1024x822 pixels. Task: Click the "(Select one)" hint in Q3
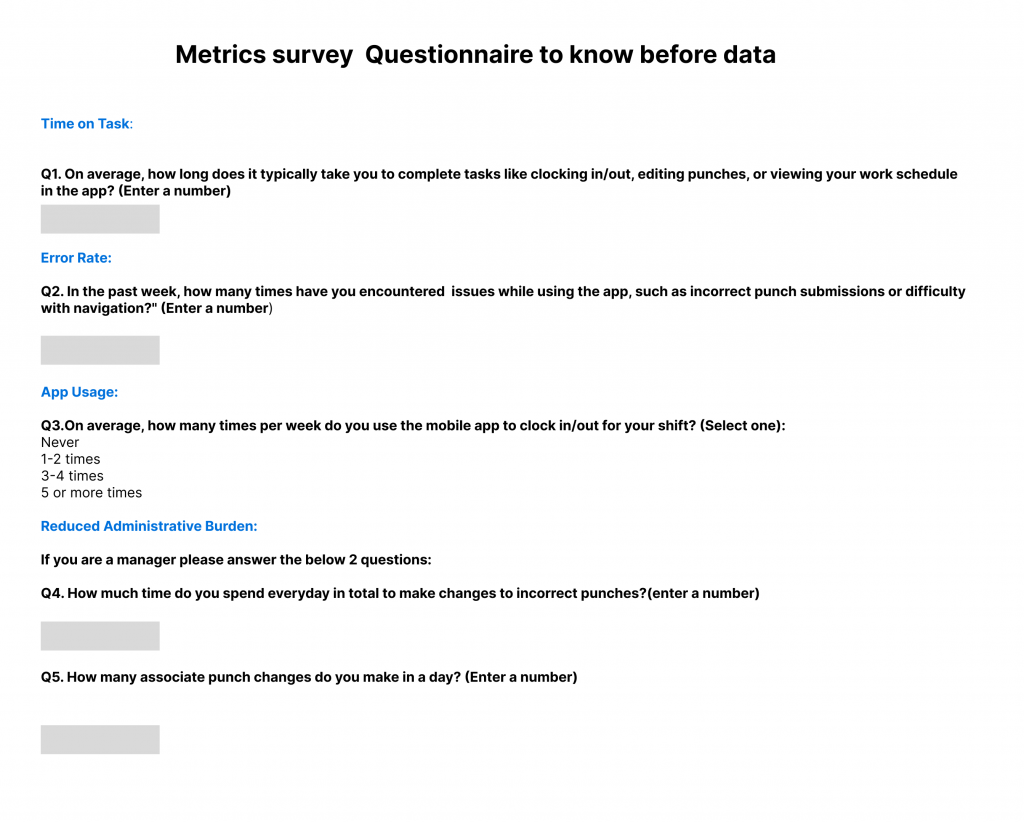pyautogui.click(x=742, y=426)
